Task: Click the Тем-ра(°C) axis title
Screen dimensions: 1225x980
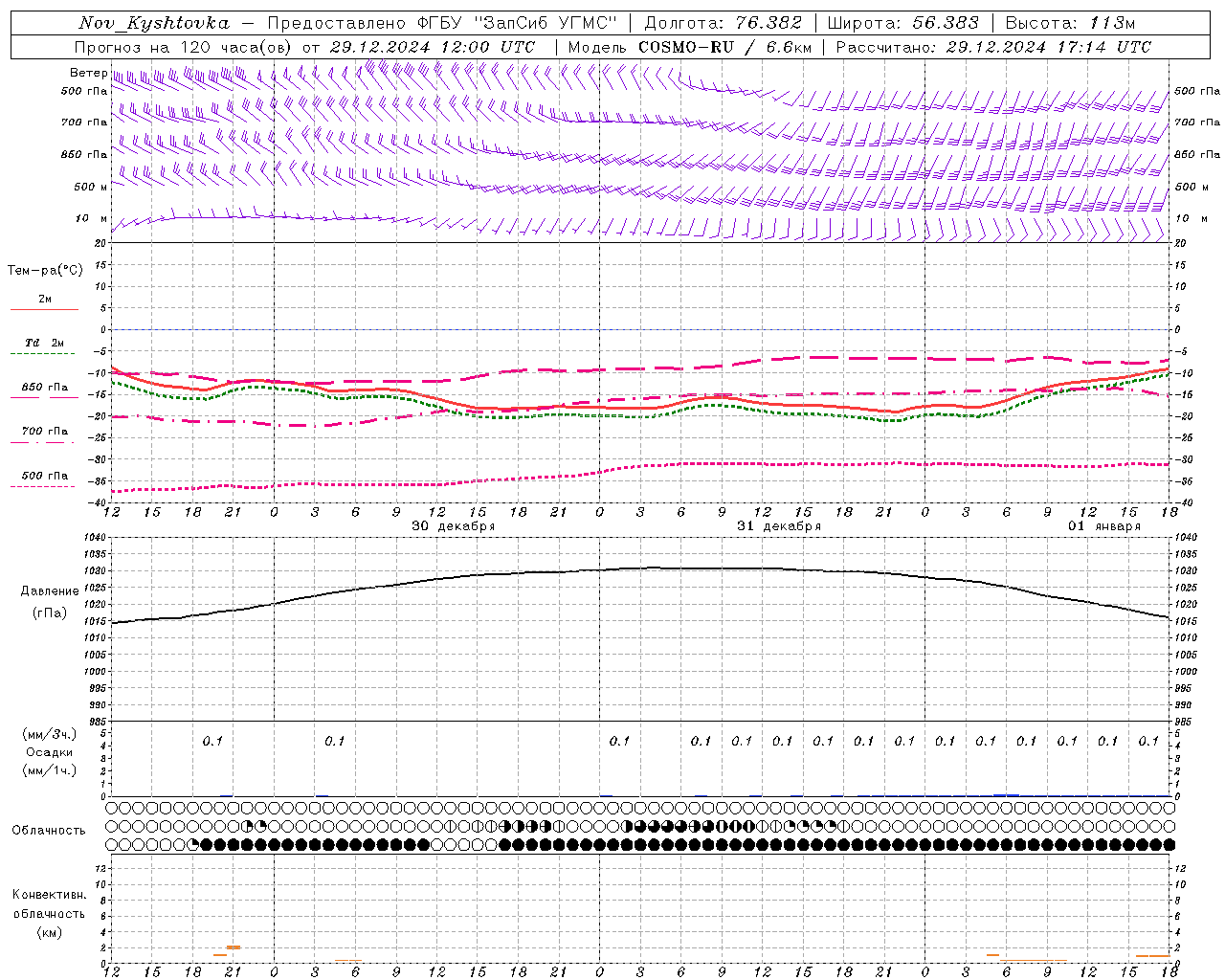Action: pyautogui.click(x=45, y=271)
